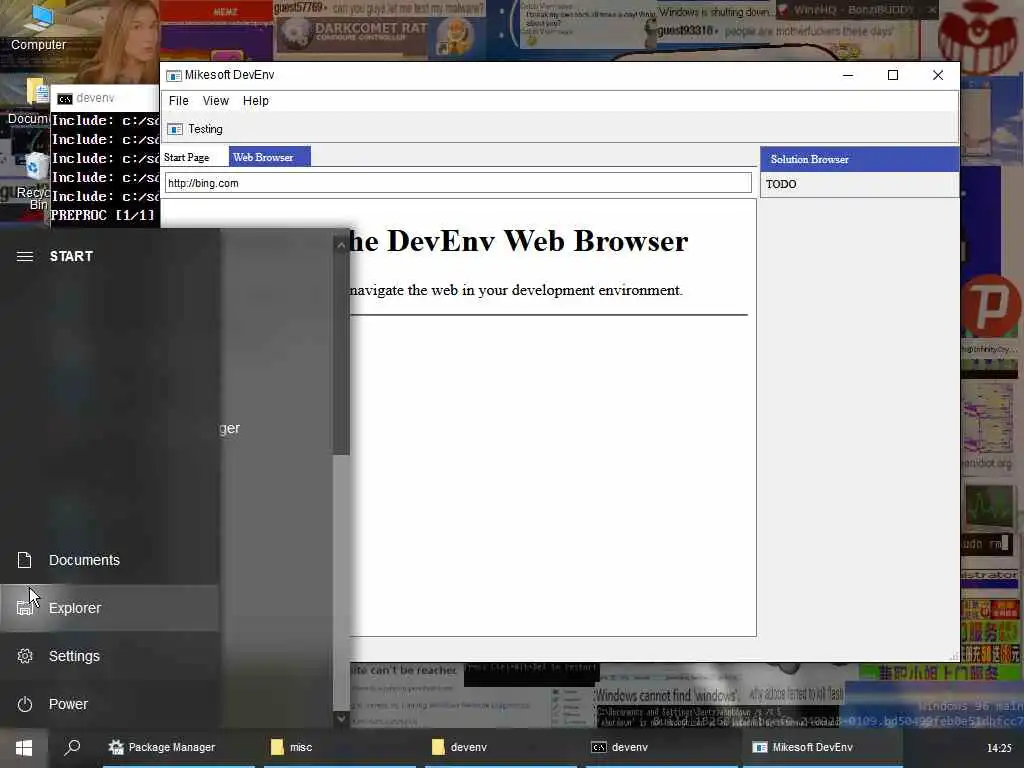Click the devenv console window title bar
The height and width of the screenshot is (768, 1024).
pyautogui.click(x=104, y=98)
